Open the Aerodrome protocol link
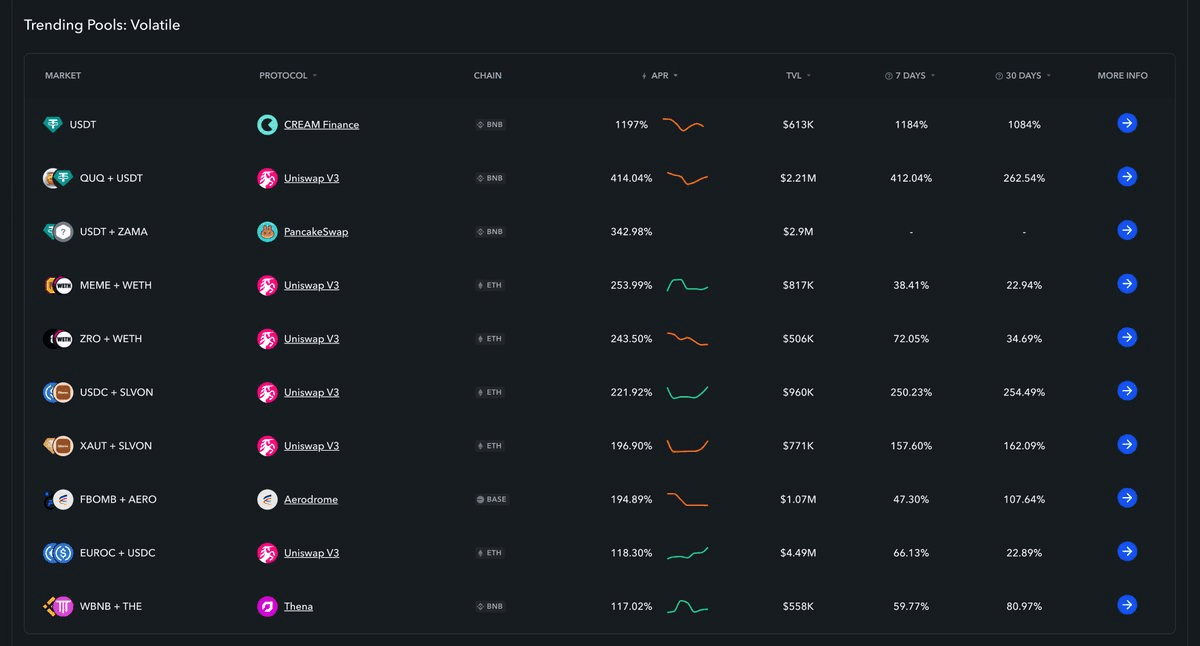Viewport: 1200px width, 646px height. click(x=311, y=499)
